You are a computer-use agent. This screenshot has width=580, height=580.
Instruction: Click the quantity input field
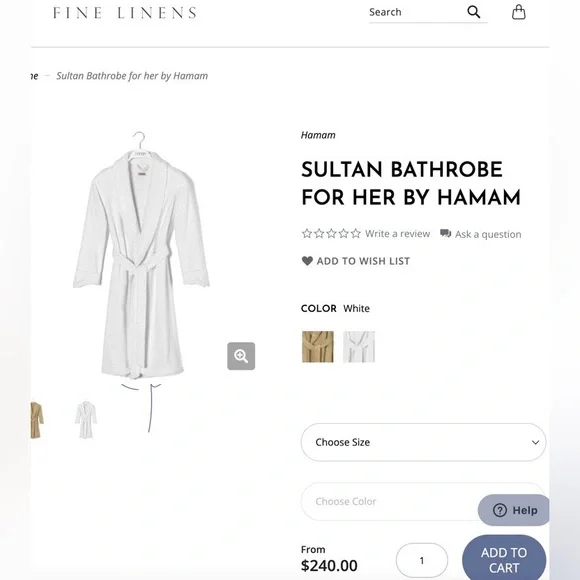(x=422, y=560)
